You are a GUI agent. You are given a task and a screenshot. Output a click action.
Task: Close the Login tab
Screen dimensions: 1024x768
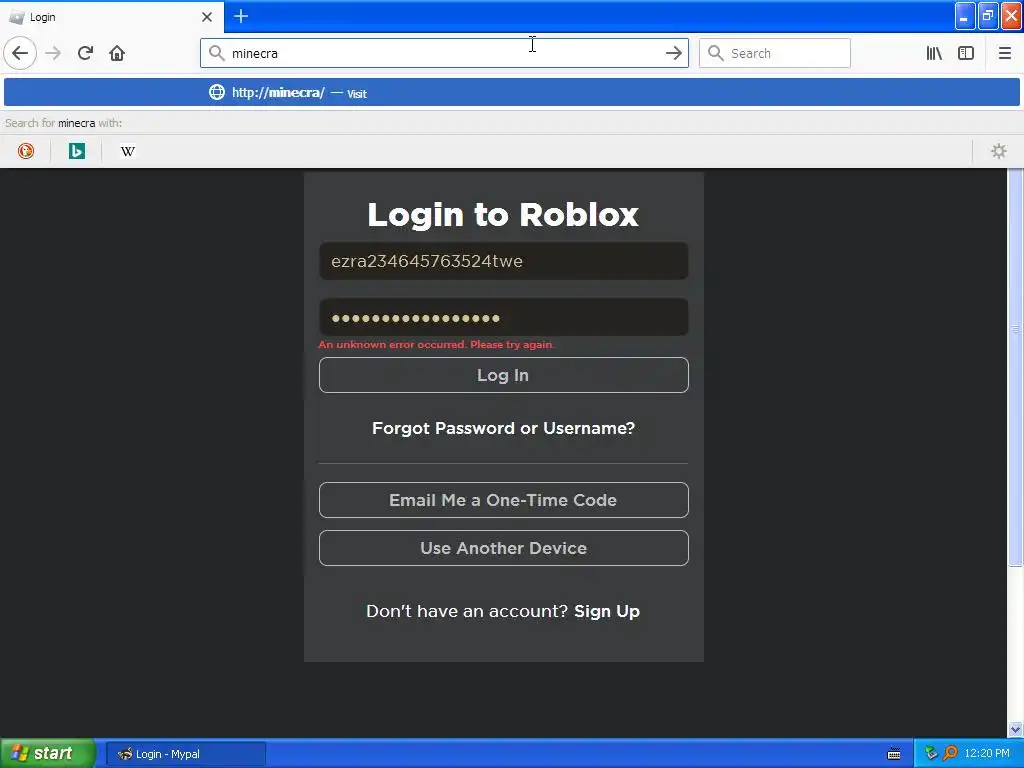coord(207,17)
